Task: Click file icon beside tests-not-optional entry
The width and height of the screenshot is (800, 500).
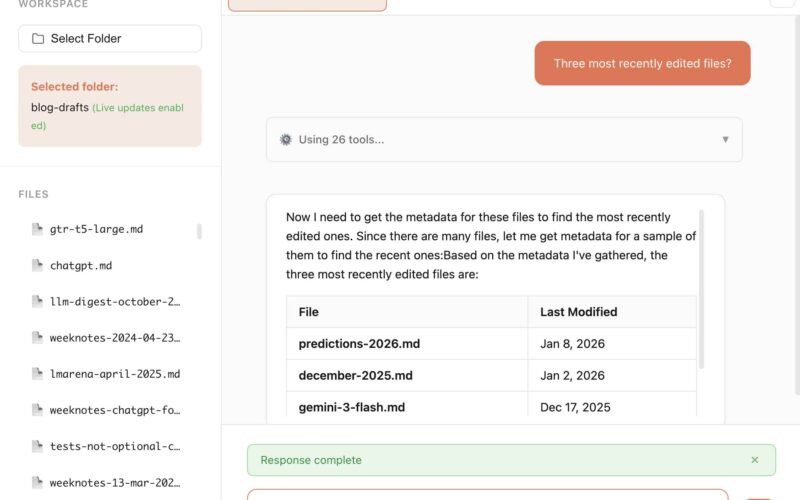Action: click(38, 447)
